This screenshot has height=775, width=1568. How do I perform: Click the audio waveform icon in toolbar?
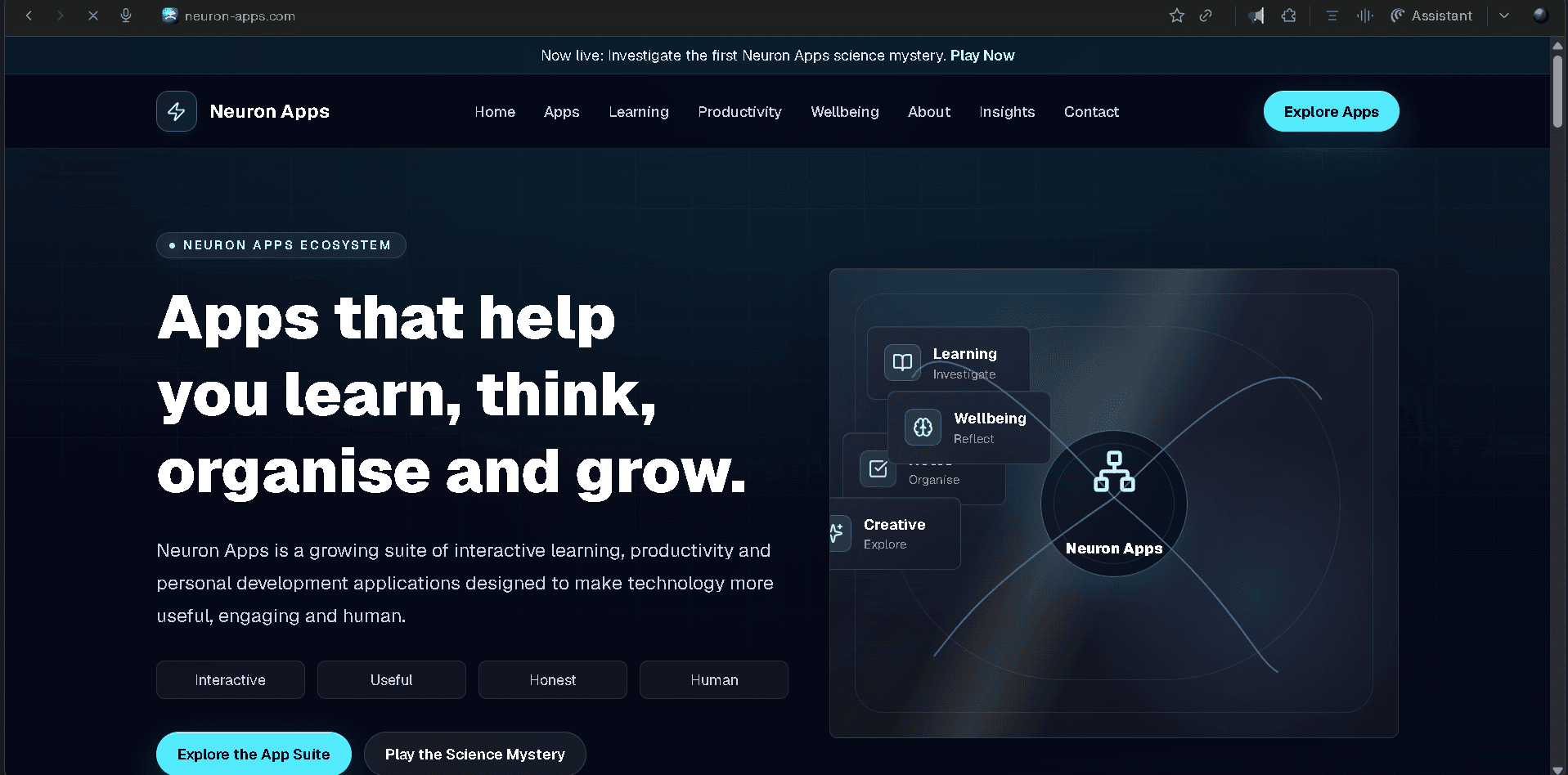pyautogui.click(x=1364, y=16)
